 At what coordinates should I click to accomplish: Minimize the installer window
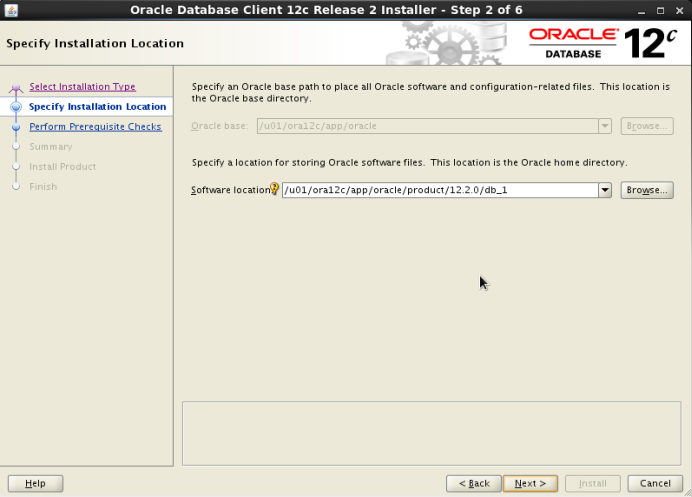pos(641,11)
